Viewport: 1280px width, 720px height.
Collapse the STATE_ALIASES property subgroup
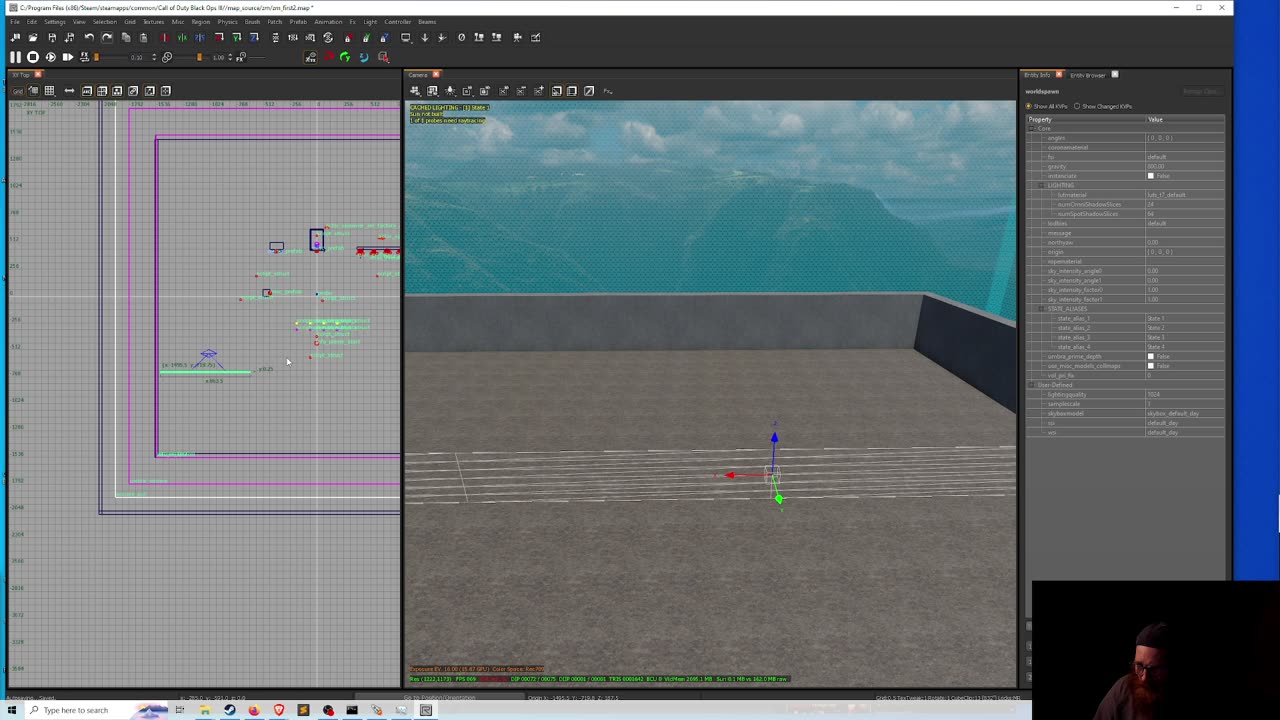point(1040,309)
